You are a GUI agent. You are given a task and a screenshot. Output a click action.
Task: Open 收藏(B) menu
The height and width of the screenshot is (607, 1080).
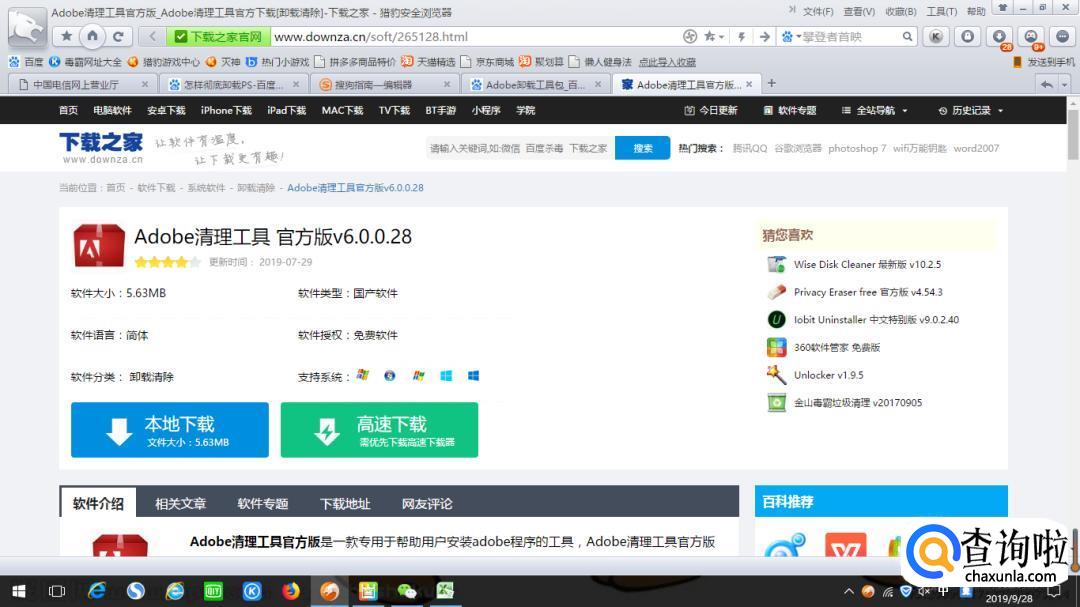point(901,12)
